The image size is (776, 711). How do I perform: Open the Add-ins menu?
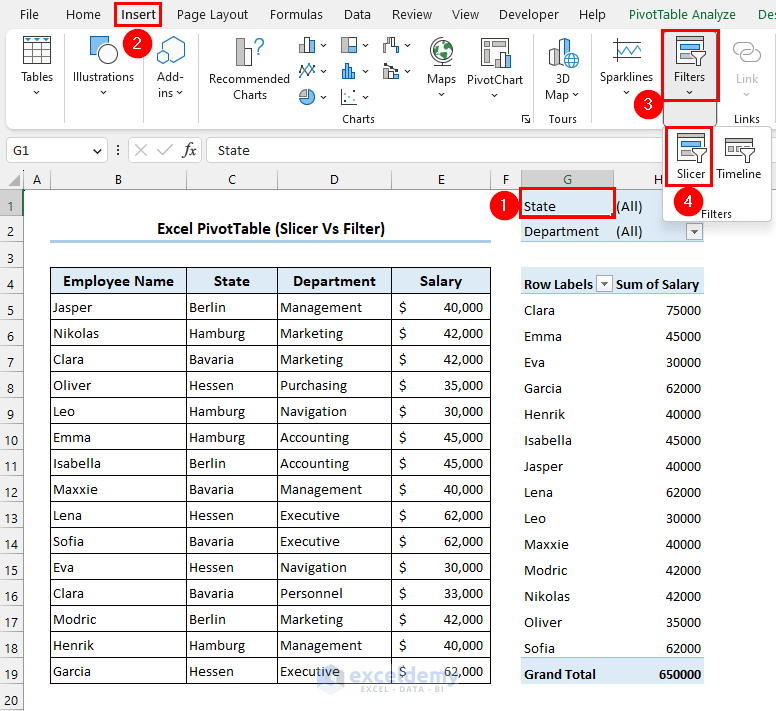[170, 67]
